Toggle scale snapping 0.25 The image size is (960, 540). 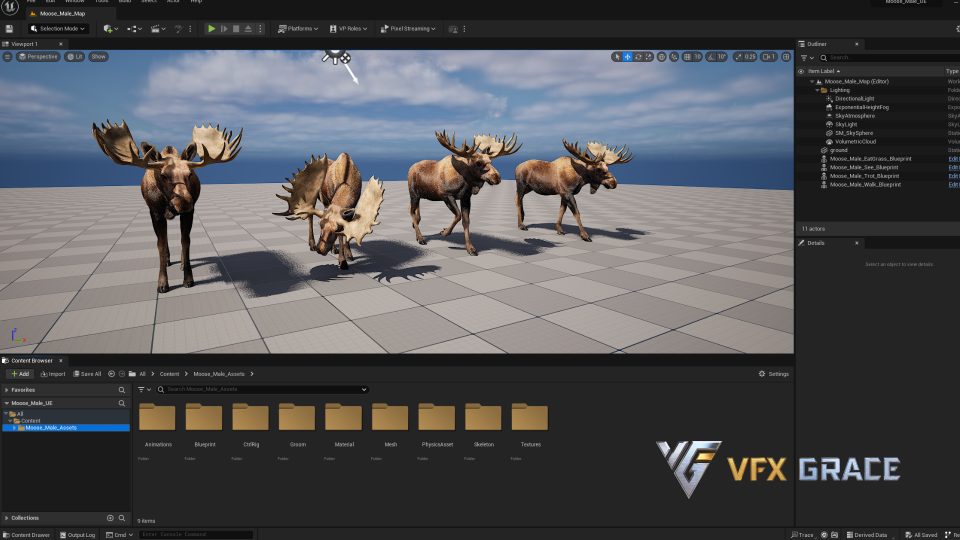tap(745, 57)
